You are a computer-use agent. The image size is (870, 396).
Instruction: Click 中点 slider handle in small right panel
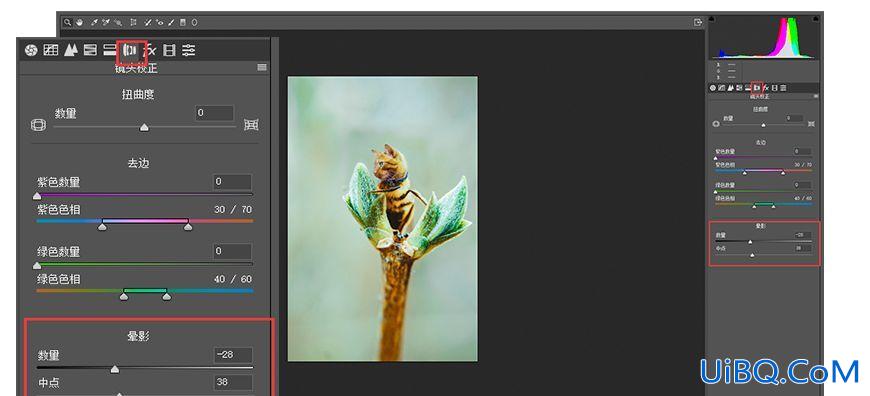click(752, 255)
